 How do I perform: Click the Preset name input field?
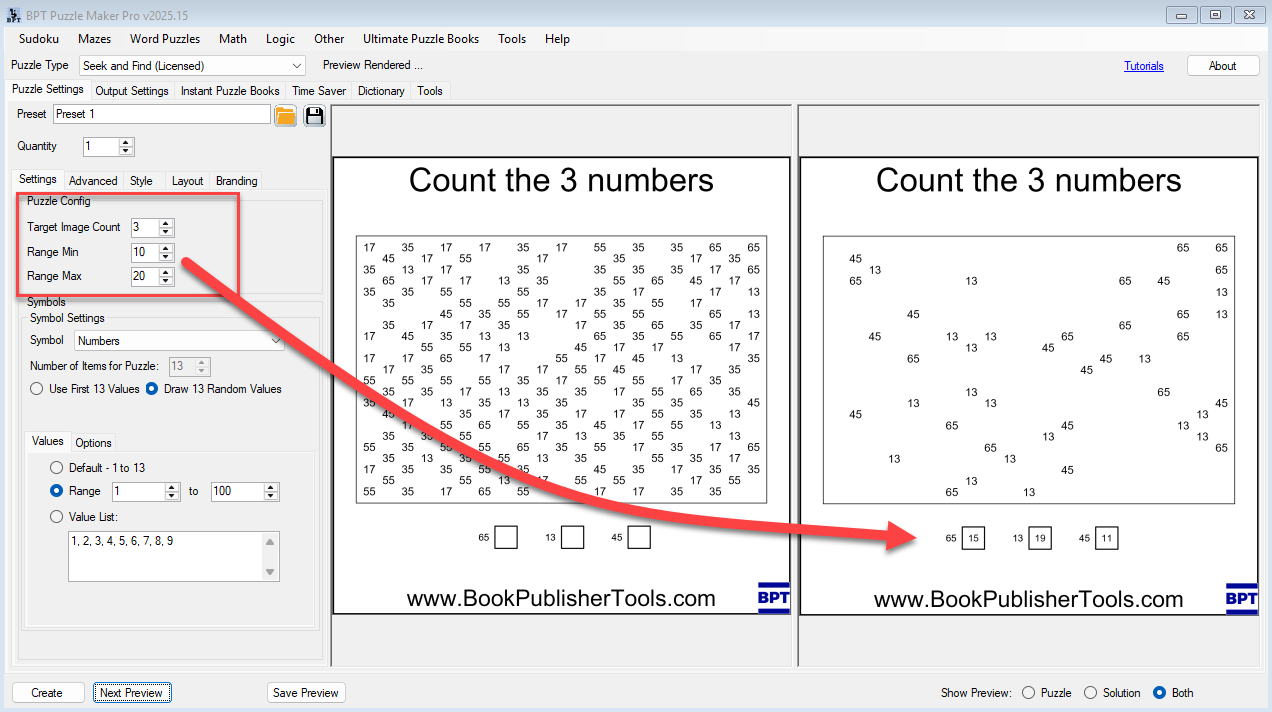click(x=160, y=115)
